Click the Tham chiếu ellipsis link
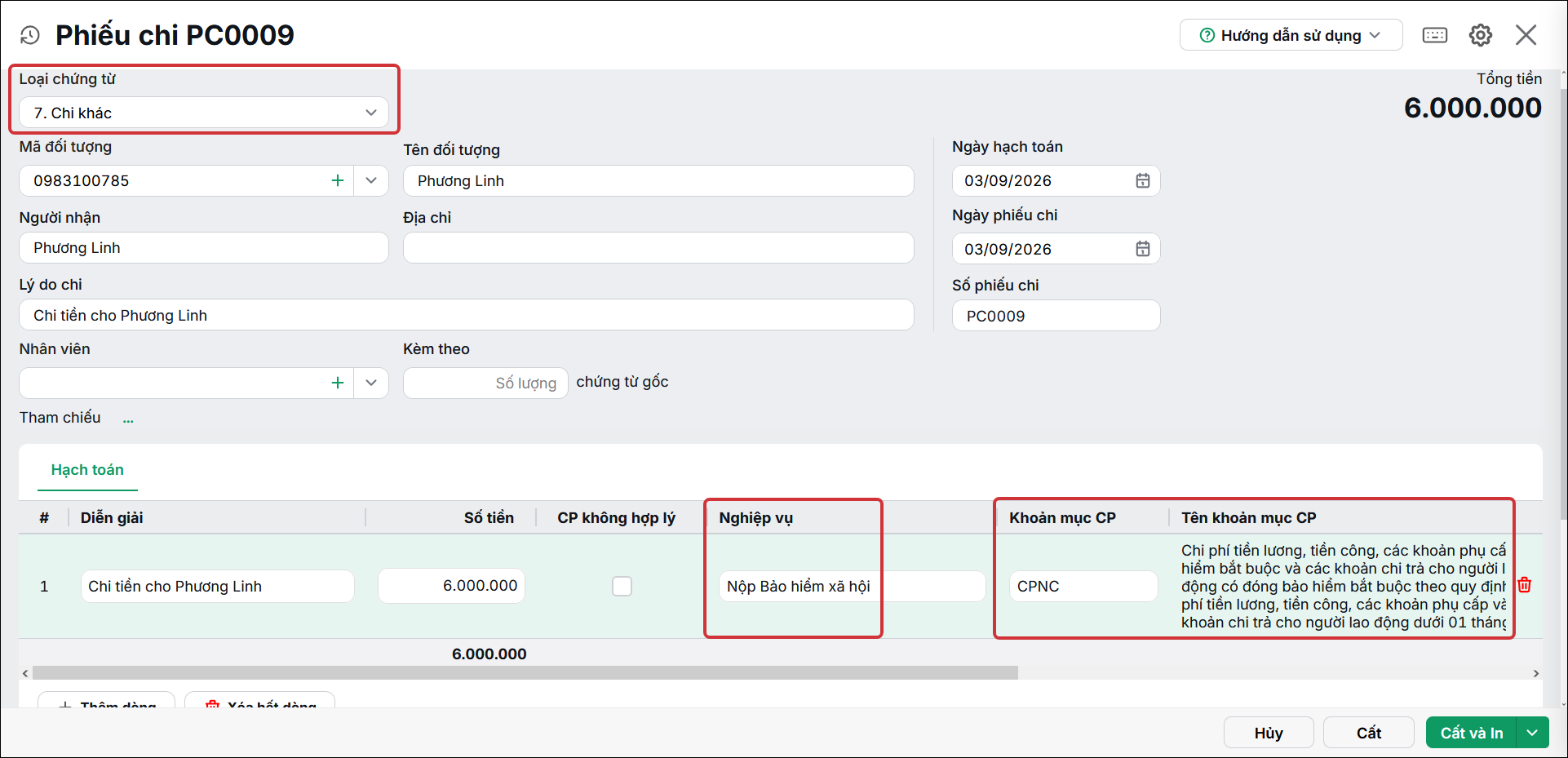 (128, 419)
